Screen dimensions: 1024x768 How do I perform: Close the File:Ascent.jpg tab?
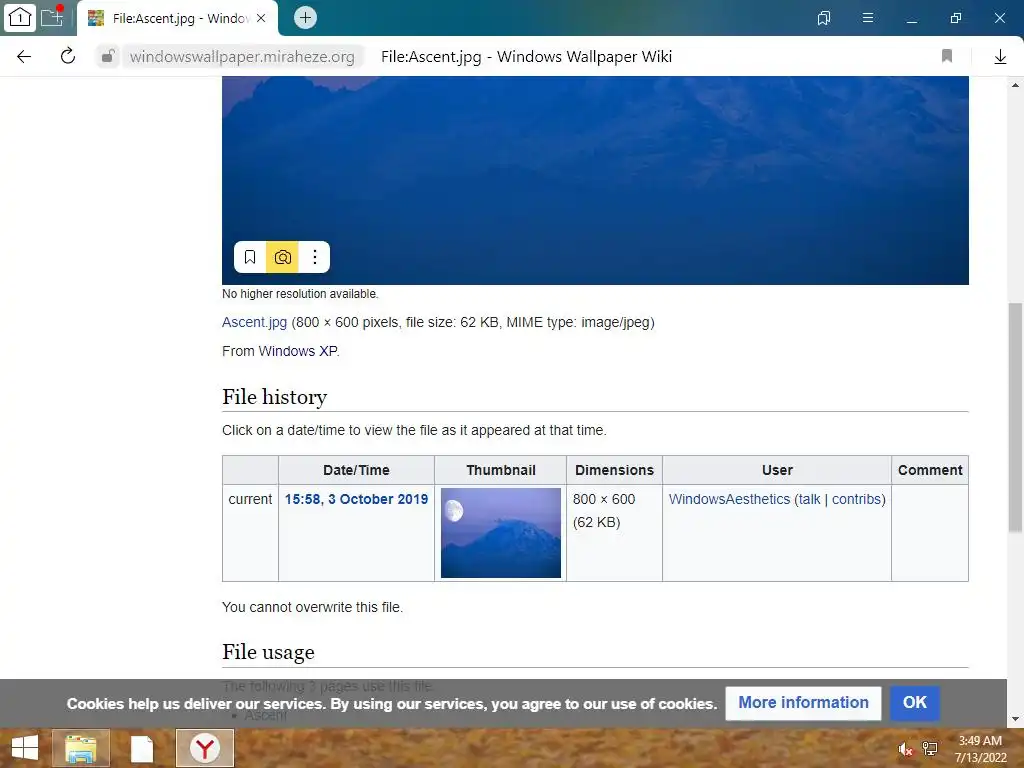(x=261, y=18)
